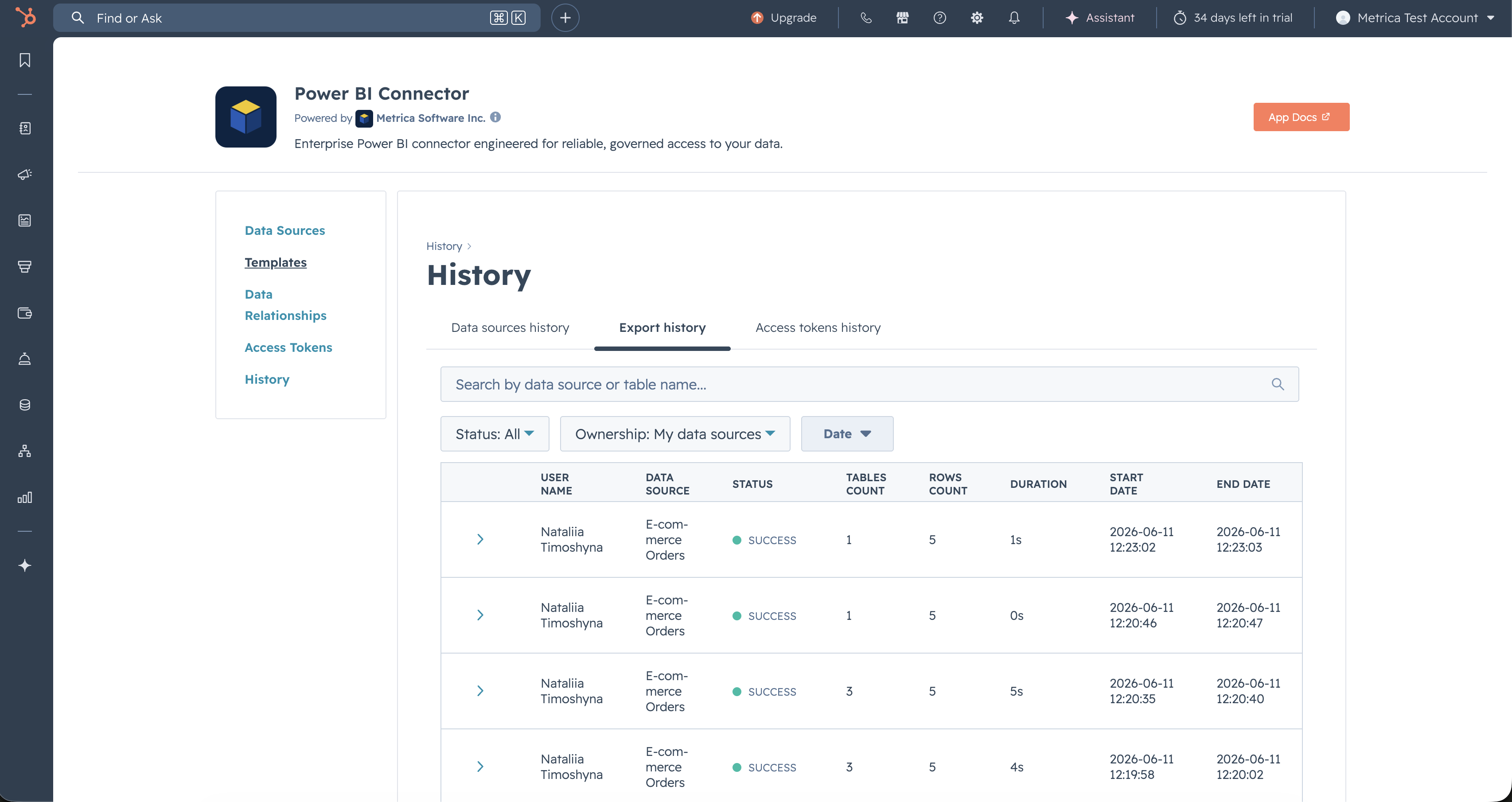1512x802 pixels.
Task: Click end date 2026-06-11 12:20:47 cell
Action: (x=1248, y=615)
